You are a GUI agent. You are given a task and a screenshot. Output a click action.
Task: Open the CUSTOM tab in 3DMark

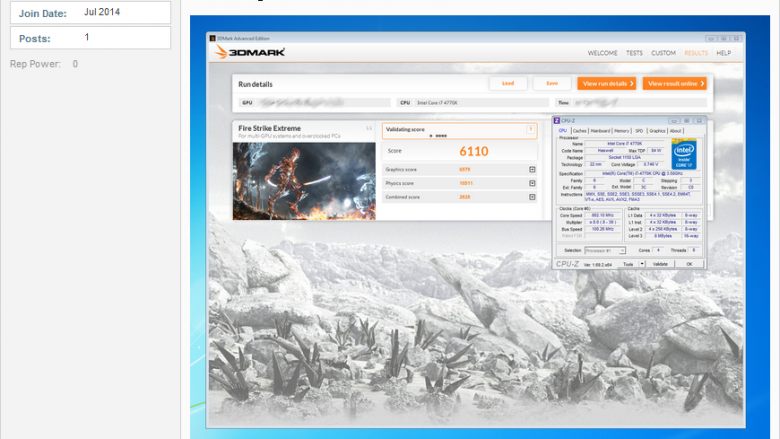(x=664, y=53)
